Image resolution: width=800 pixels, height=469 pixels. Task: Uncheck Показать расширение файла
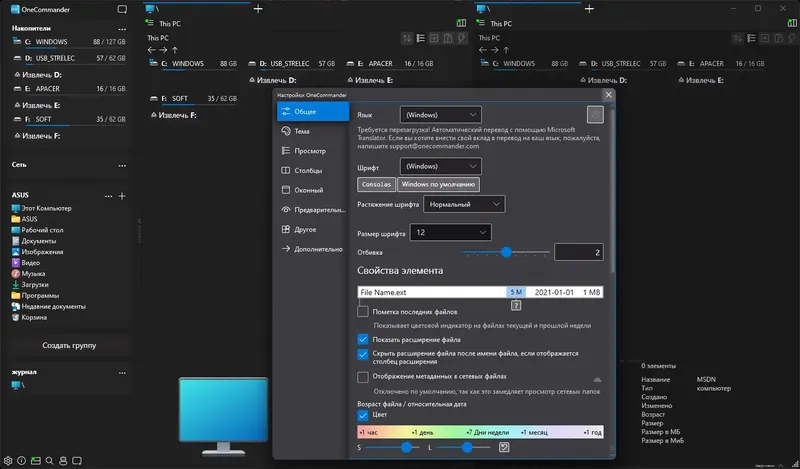pos(363,339)
